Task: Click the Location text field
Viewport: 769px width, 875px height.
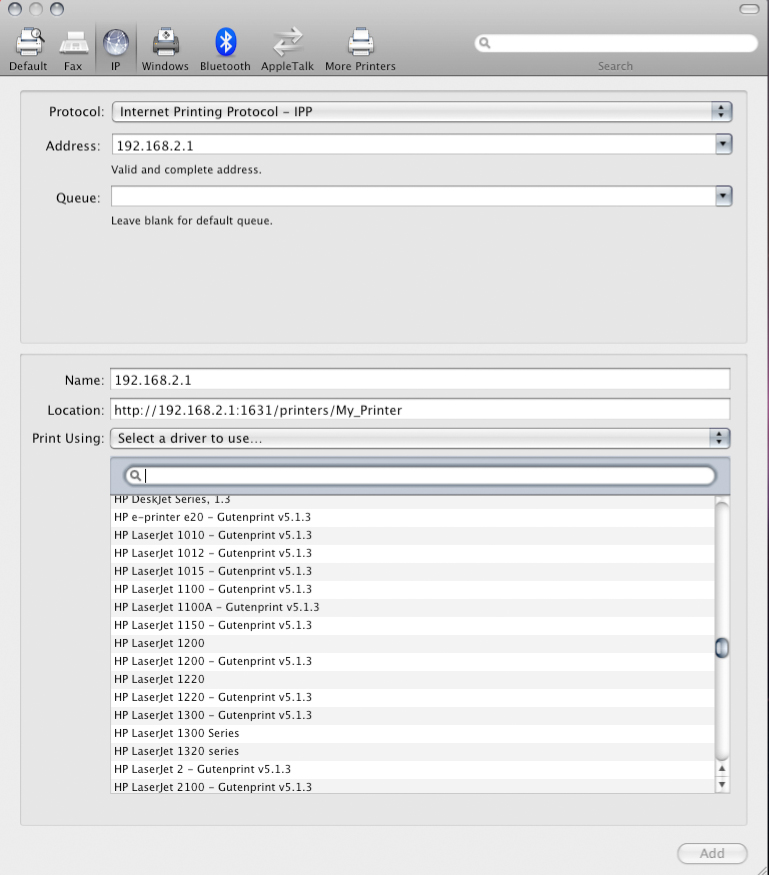Action: (x=420, y=410)
